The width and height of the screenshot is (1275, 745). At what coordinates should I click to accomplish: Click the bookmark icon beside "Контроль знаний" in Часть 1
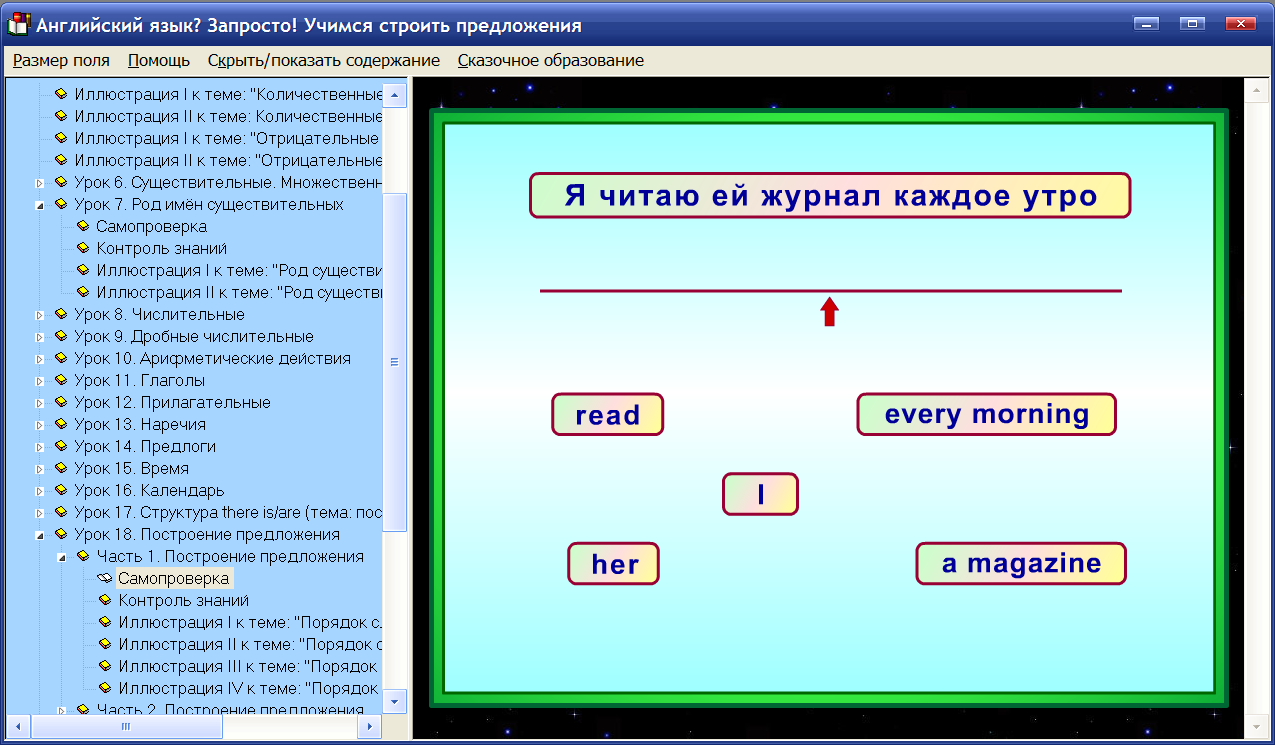tap(103, 600)
